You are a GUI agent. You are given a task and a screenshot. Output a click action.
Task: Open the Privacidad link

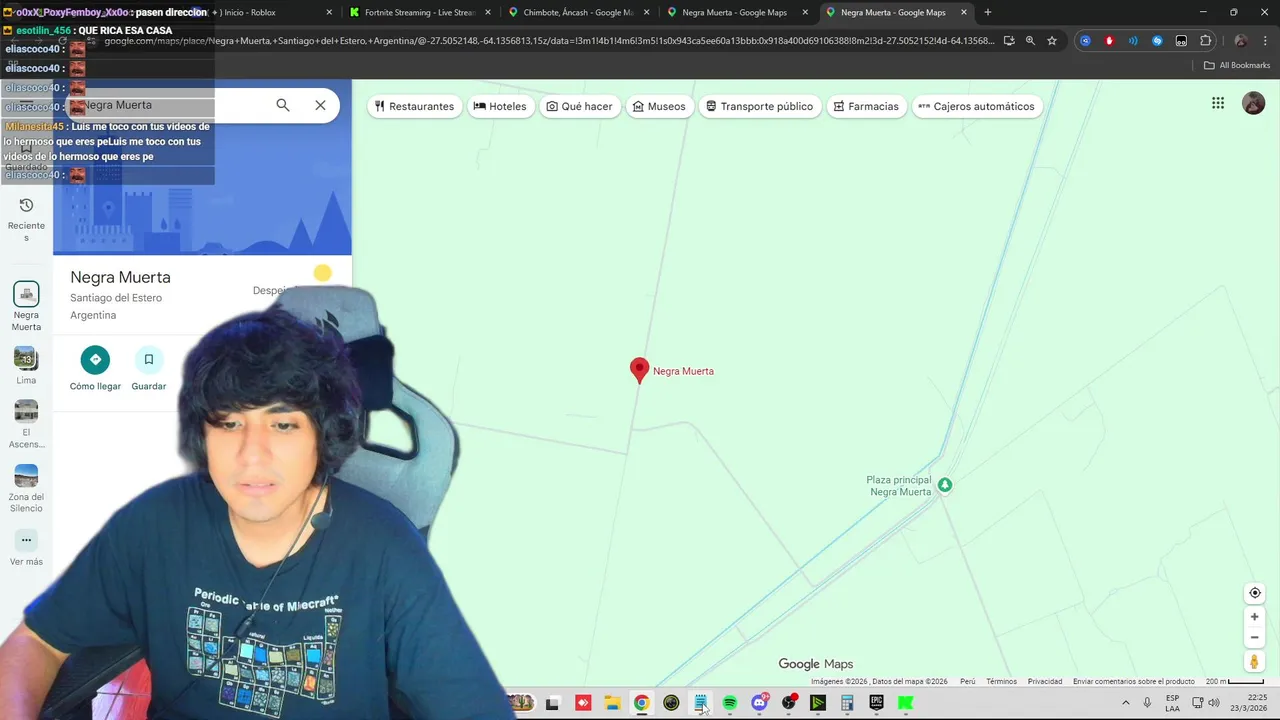point(1045,681)
